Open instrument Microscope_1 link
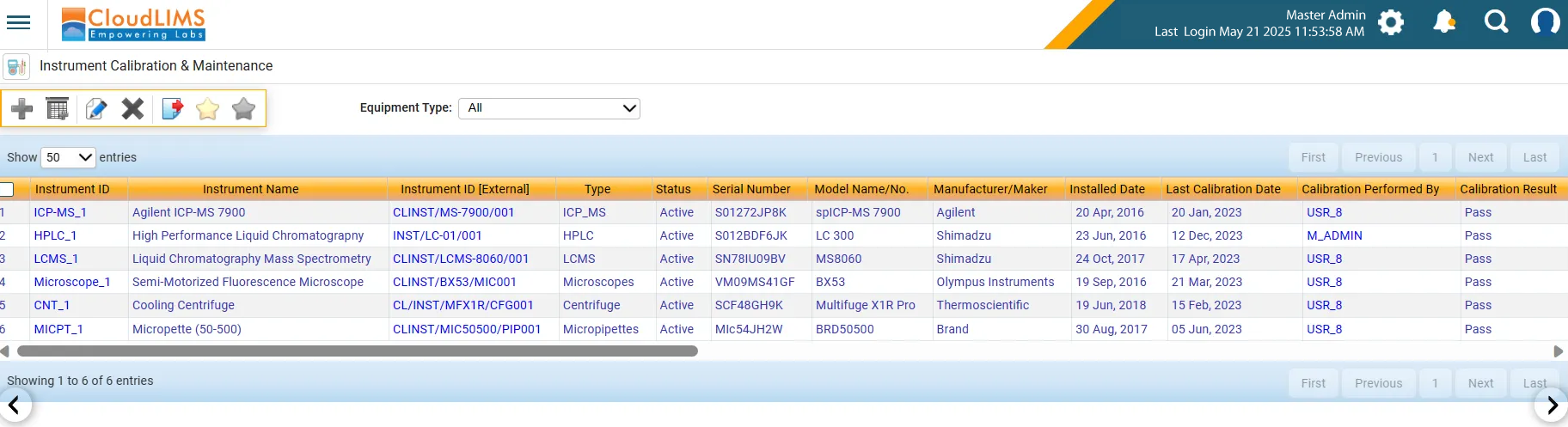 coord(72,282)
